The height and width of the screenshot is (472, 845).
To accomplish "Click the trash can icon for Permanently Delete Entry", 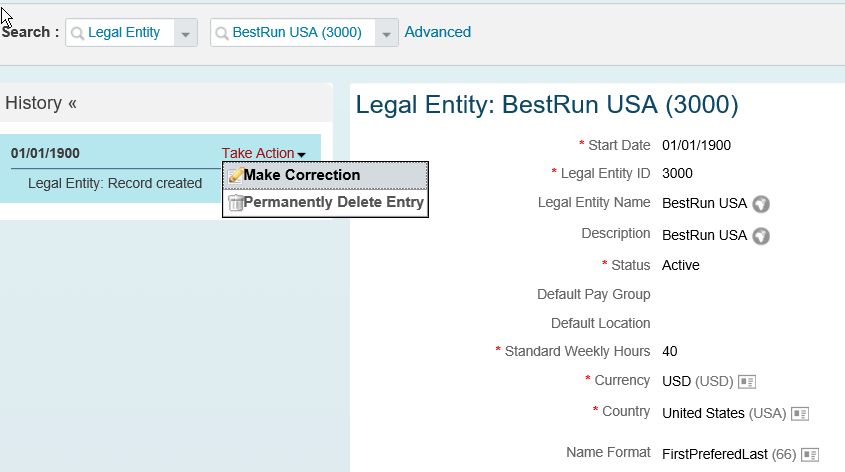I will coord(236,203).
